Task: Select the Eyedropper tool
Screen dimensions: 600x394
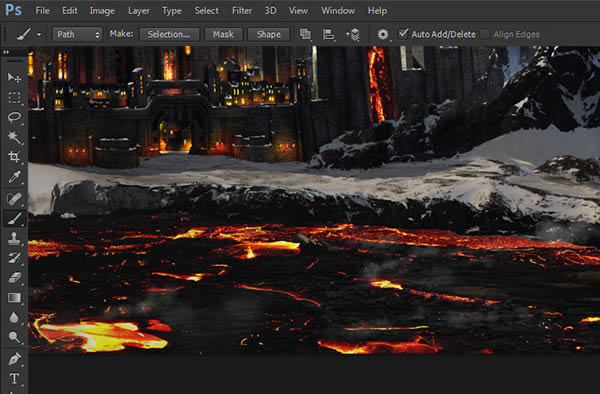Action: click(14, 177)
